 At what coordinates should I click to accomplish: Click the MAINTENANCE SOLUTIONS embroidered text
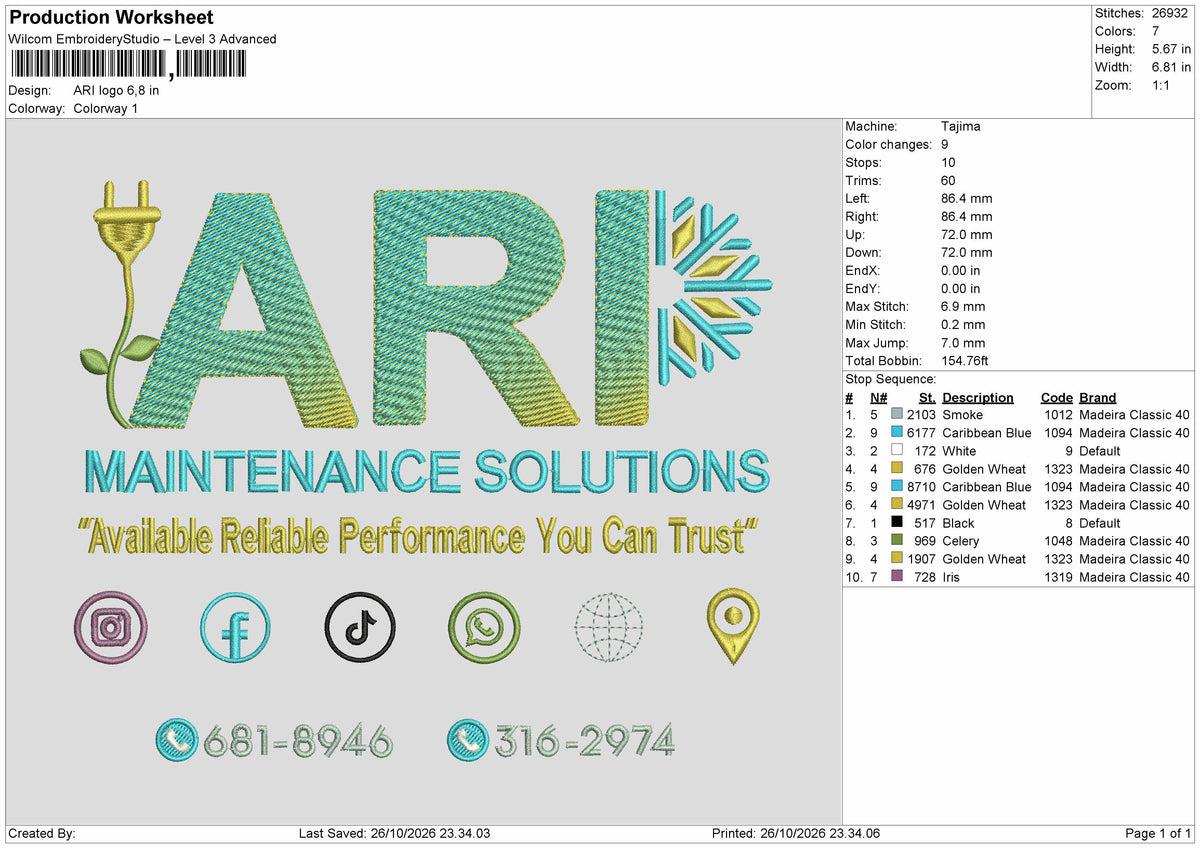click(x=427, y=472)
